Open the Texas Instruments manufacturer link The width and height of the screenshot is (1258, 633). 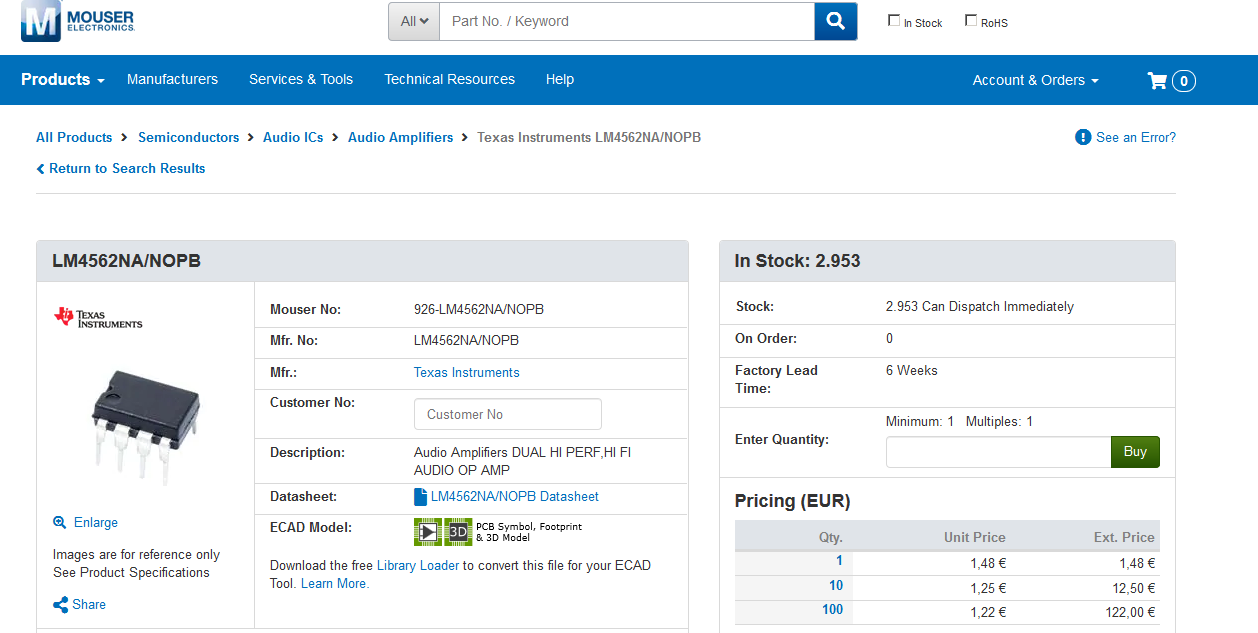pyautogui.click(x=467, y=372)
